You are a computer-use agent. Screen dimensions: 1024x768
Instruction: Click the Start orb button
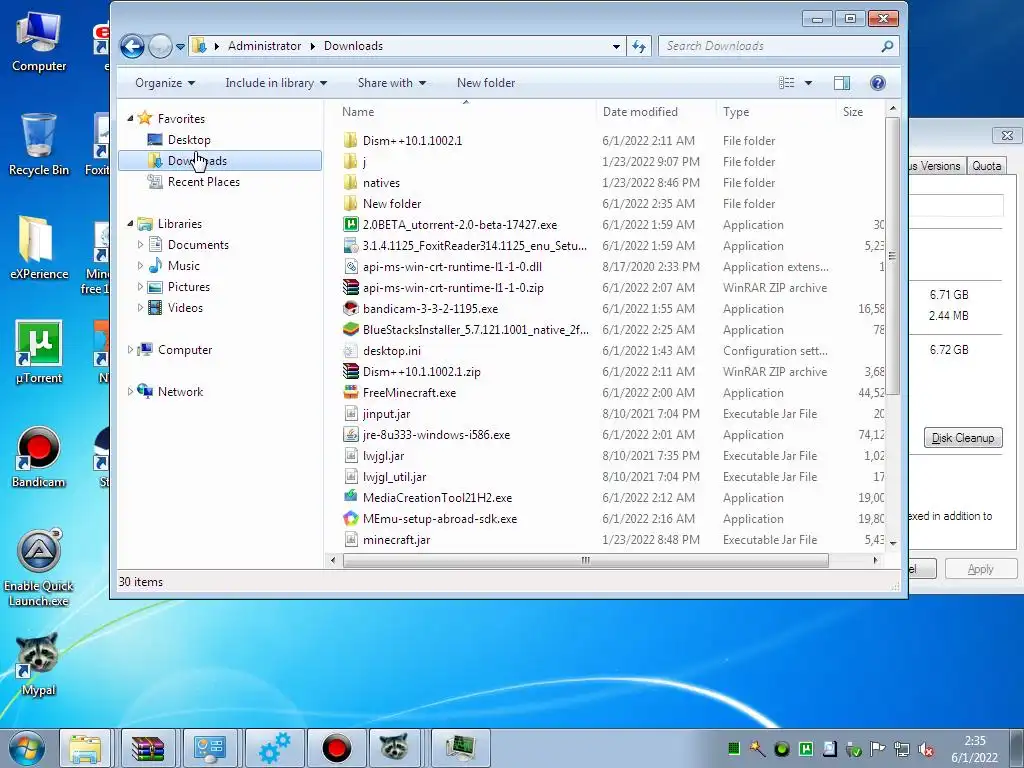pos(26,748)
